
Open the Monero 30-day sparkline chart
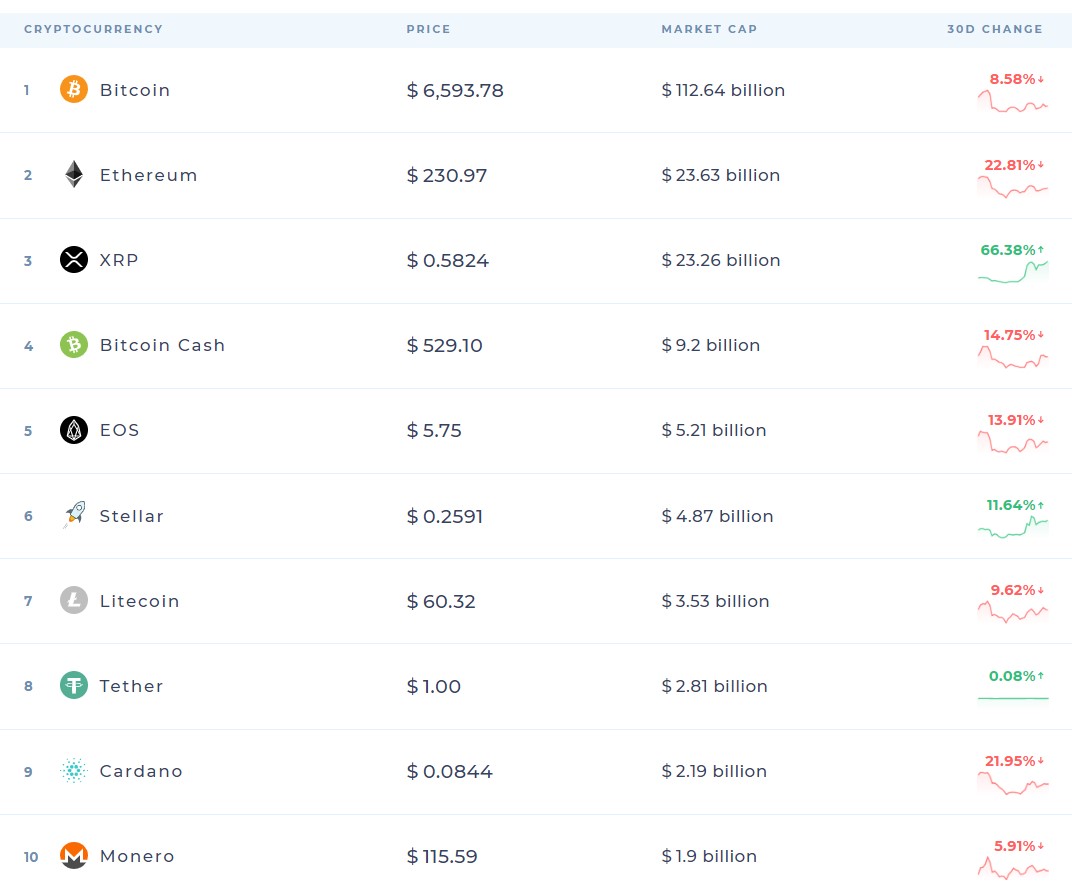pyautogui.click(x=1013, y=868)
